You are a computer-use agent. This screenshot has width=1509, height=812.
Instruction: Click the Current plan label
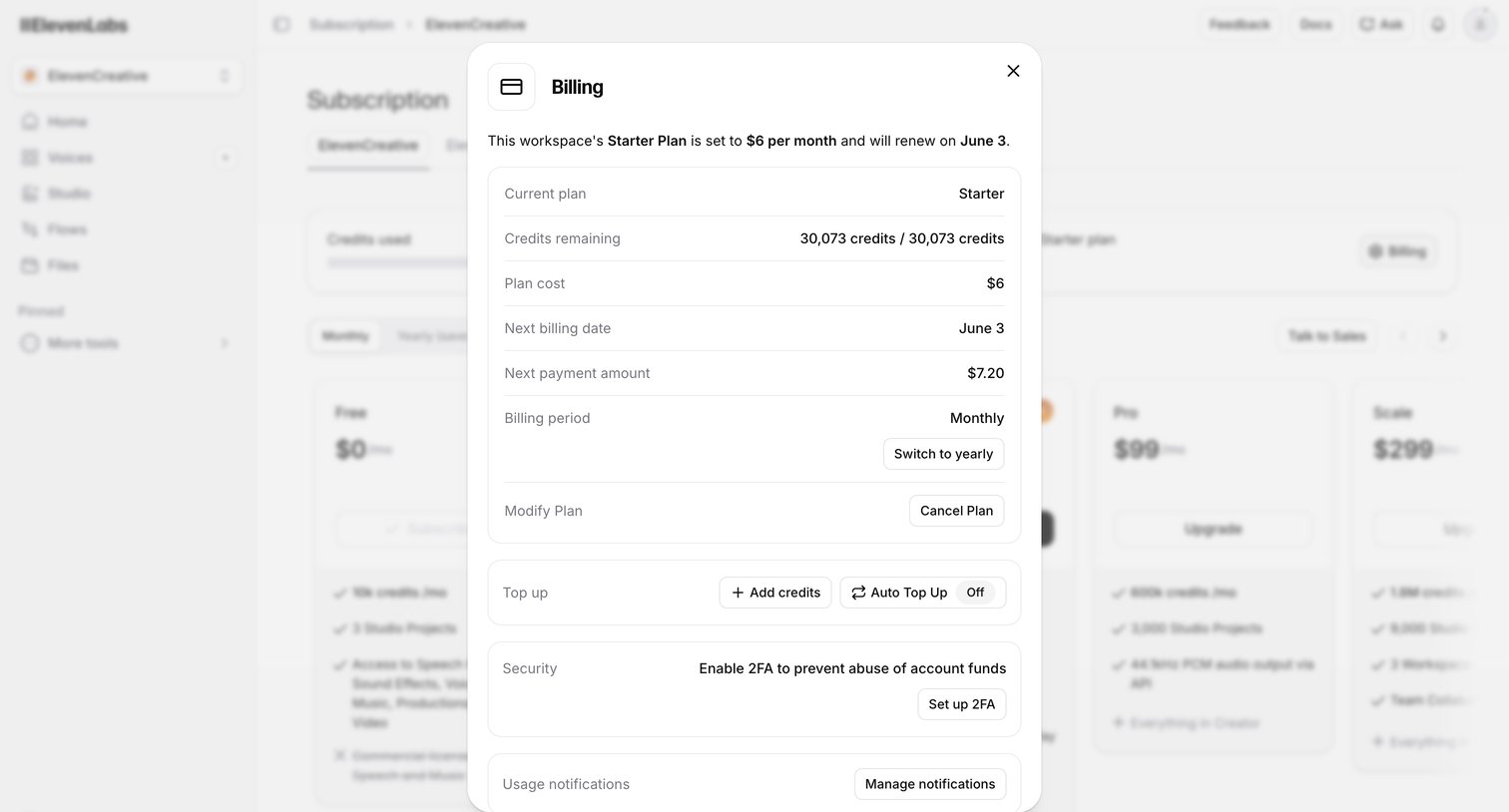[545, 194]
